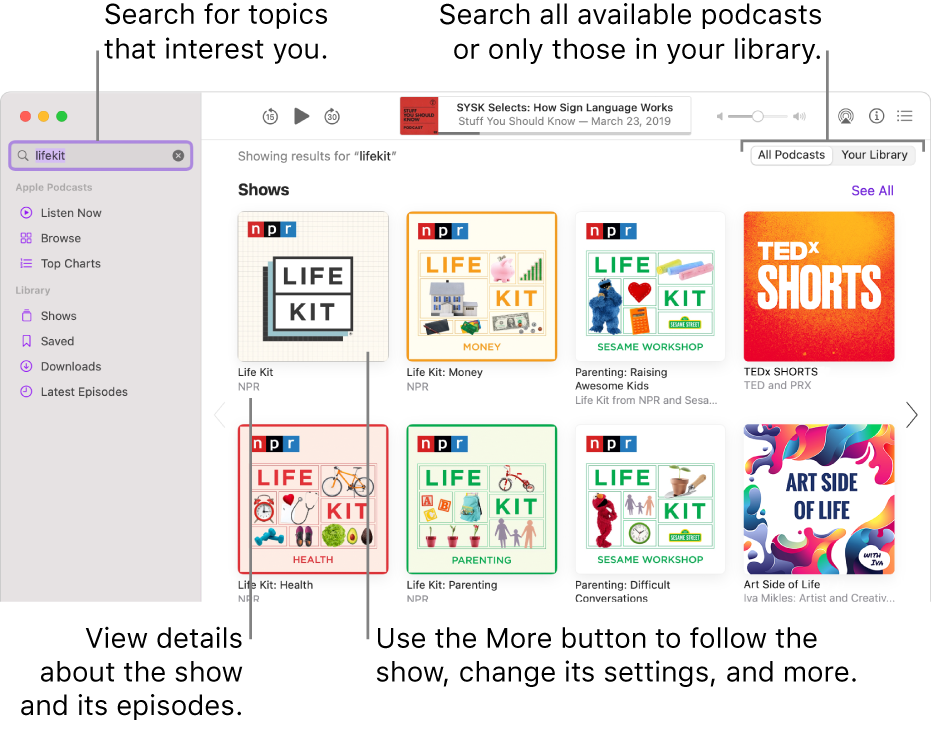931x729 pixels.
Task: Show episode info panel
Action: click(x=876, y=116)
